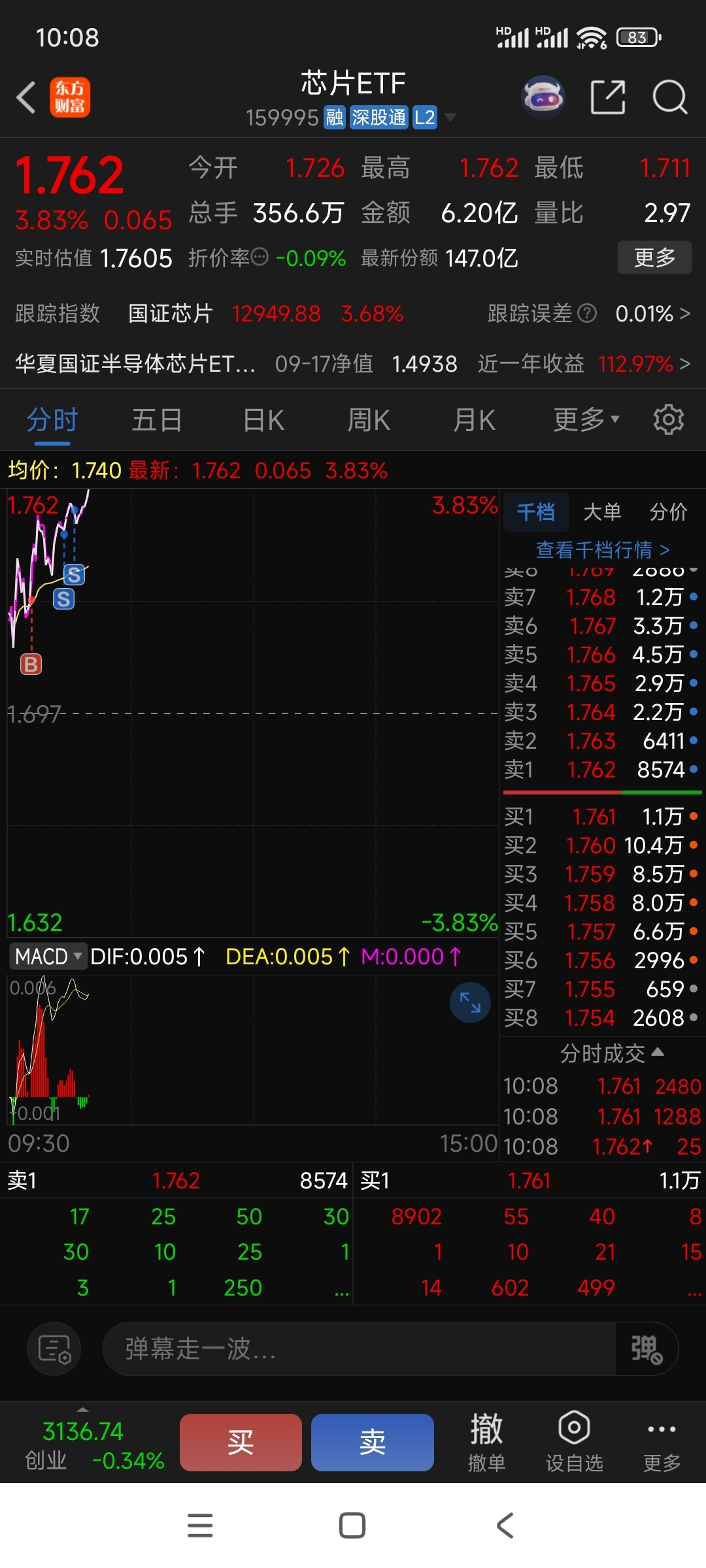The width and height of the screenshot is (706, 1568).
Task: Tap the 深股通 badge
Action: coord(379,118)
